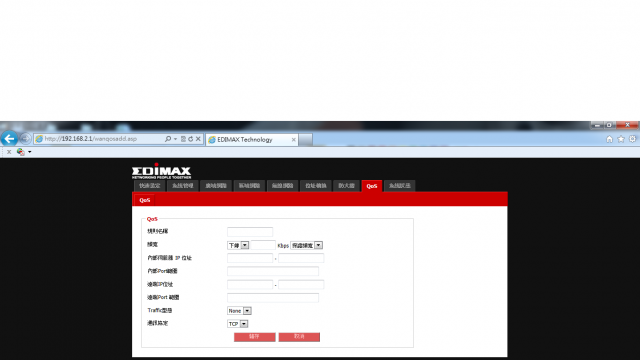Click the rule name input field
The width and height of the screenshot is (640, 360).
coord(250,232)
